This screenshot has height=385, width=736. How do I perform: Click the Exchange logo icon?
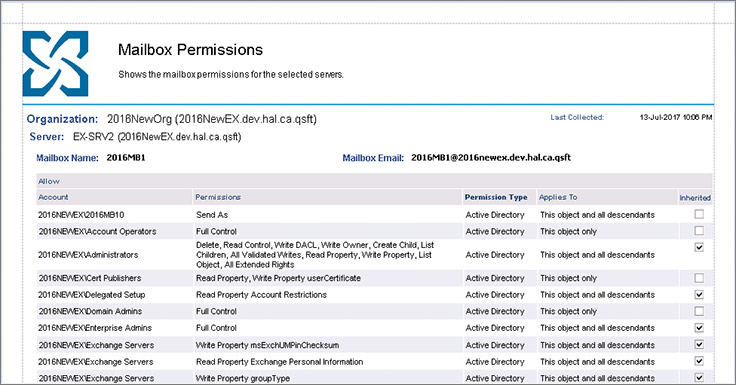[55, 63]
